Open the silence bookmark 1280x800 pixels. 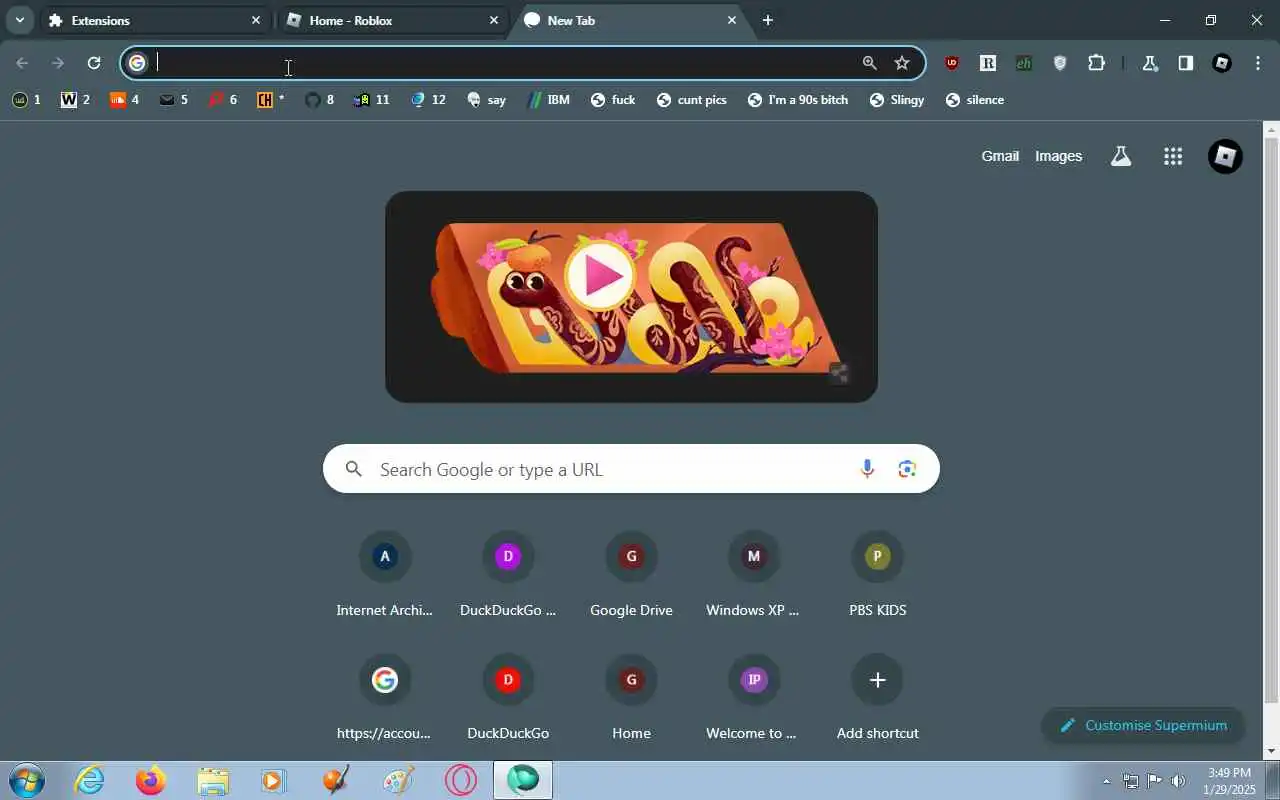975,100
